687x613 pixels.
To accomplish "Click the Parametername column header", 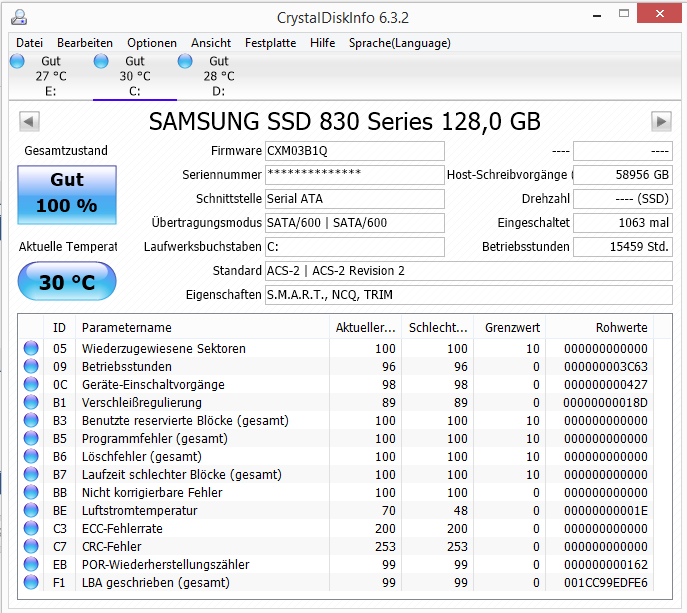I will [202, 328].
